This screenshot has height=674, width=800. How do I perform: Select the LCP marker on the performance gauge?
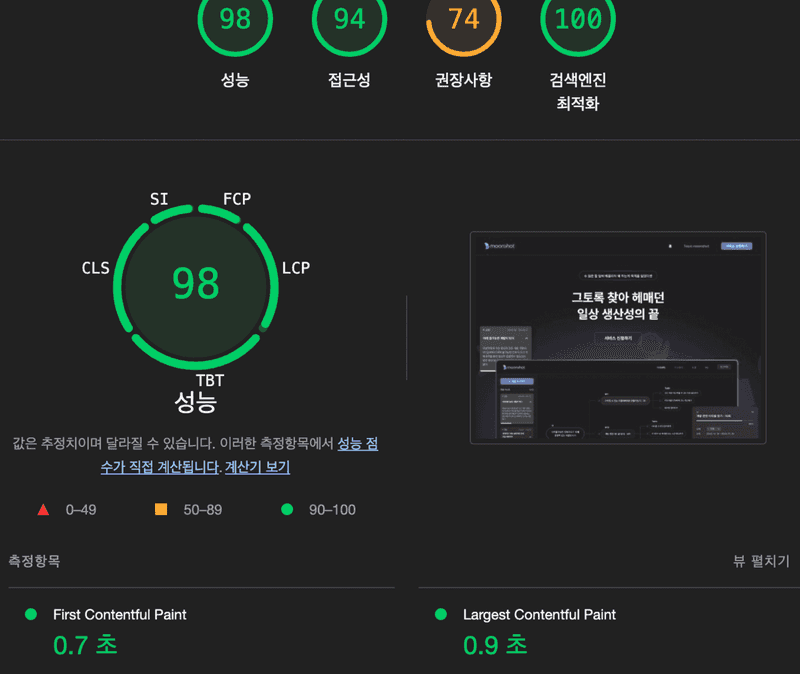click(294, 268)
